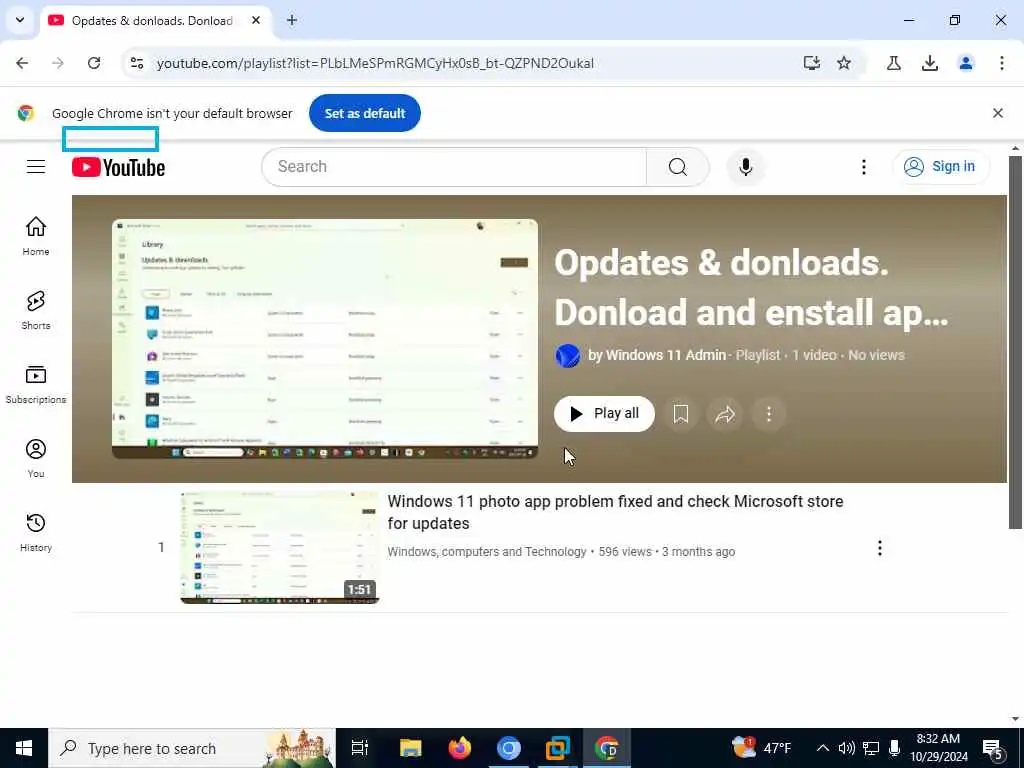Open the action menu for the listed video

(880, 548)
